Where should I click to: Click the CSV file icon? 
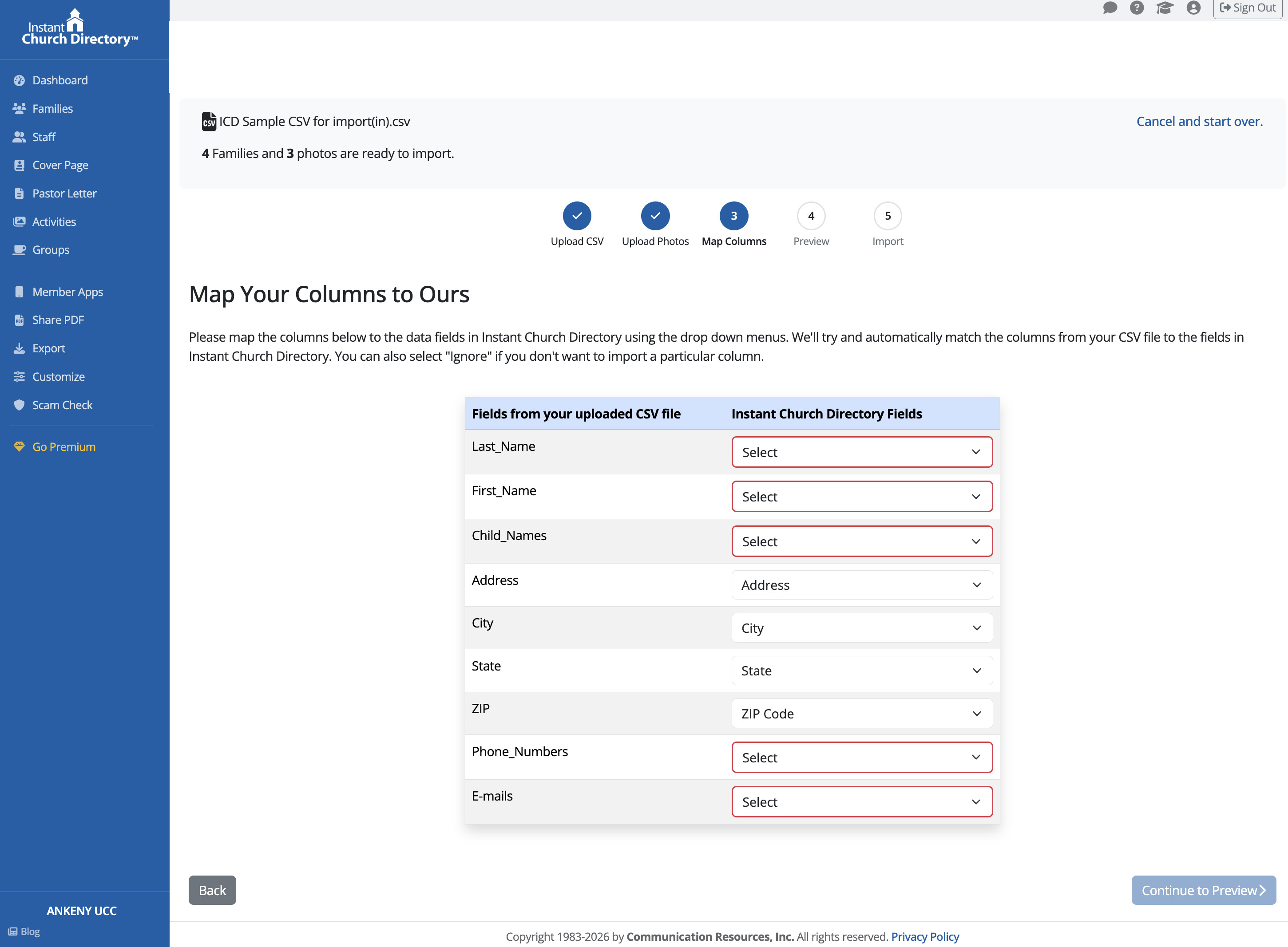209,122
